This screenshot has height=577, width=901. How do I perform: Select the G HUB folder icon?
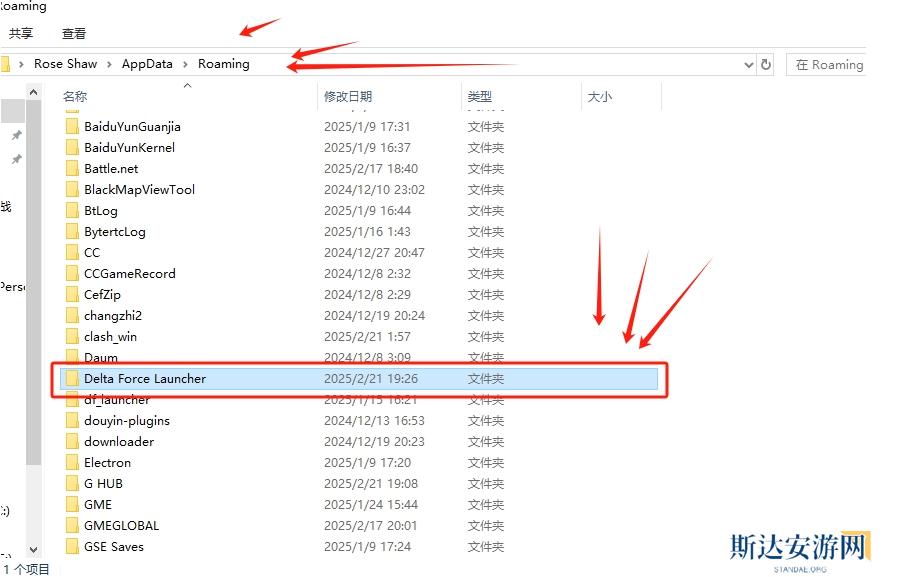pos(72,484)
